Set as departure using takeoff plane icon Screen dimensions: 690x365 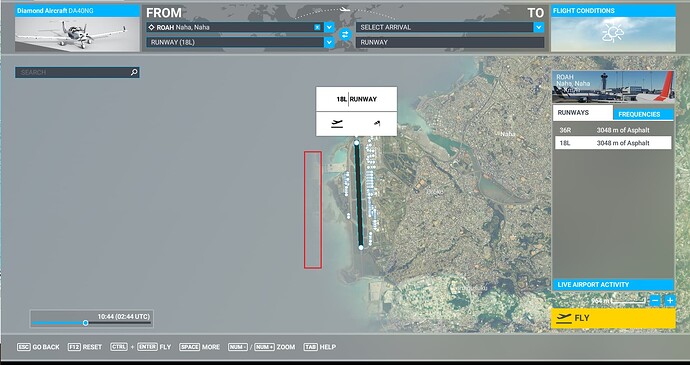[337, 124]
